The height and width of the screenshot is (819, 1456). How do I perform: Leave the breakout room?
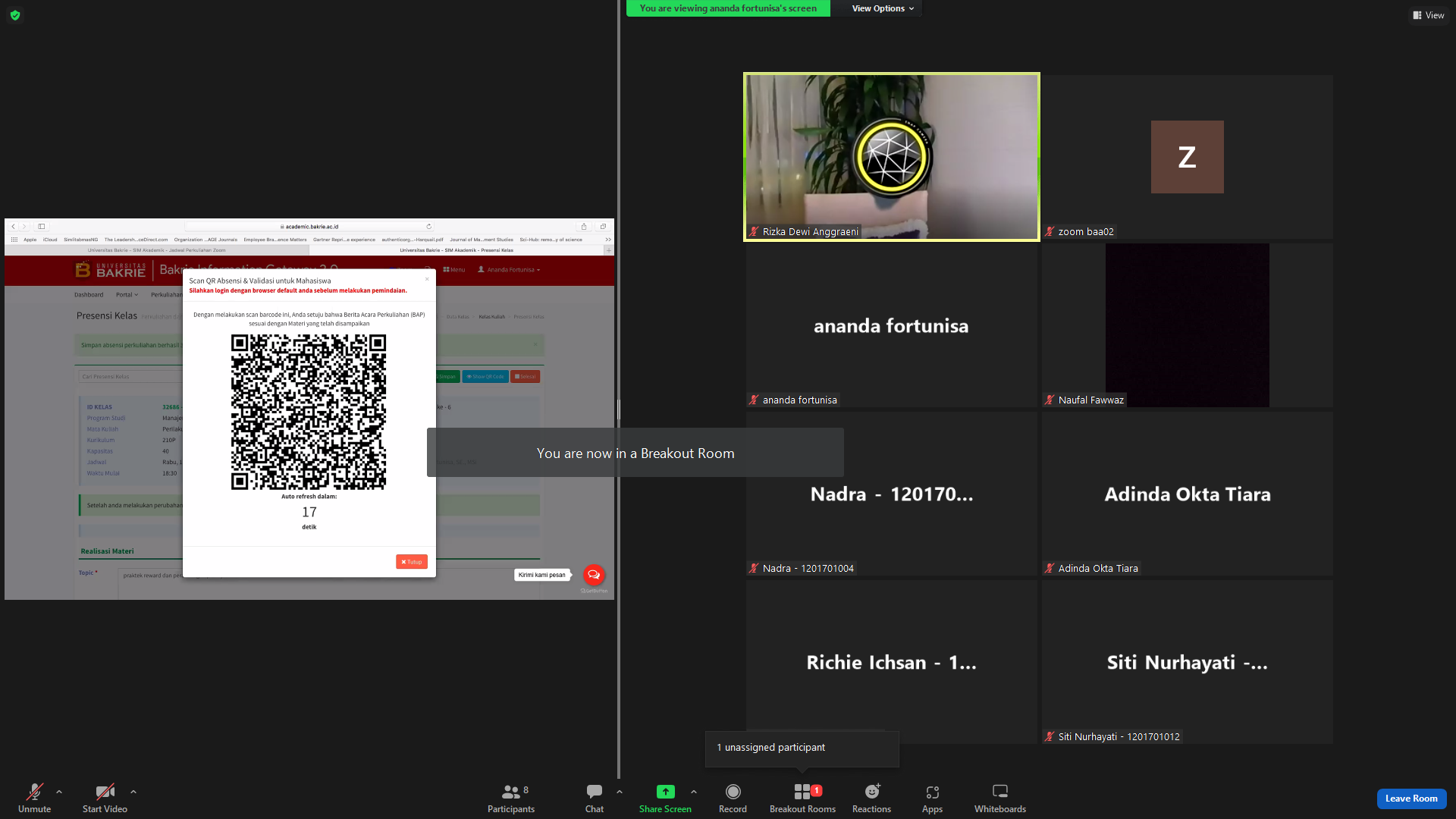pyautogui.click(x=1411, y=799)
